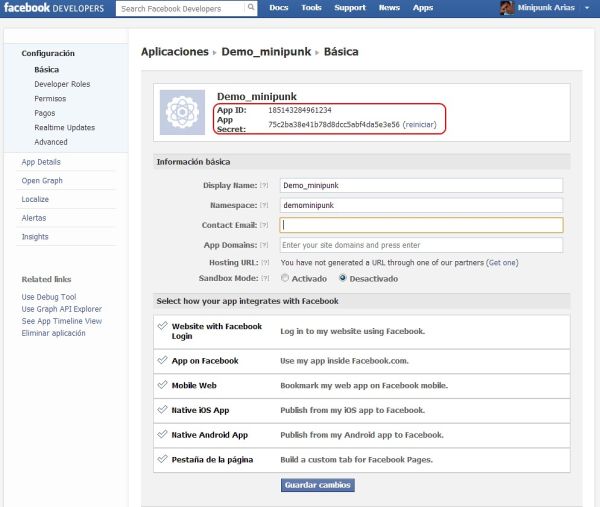Click the Use Graph API Explorer link
This screenshot has height=507, width=600.
[62, 309]
